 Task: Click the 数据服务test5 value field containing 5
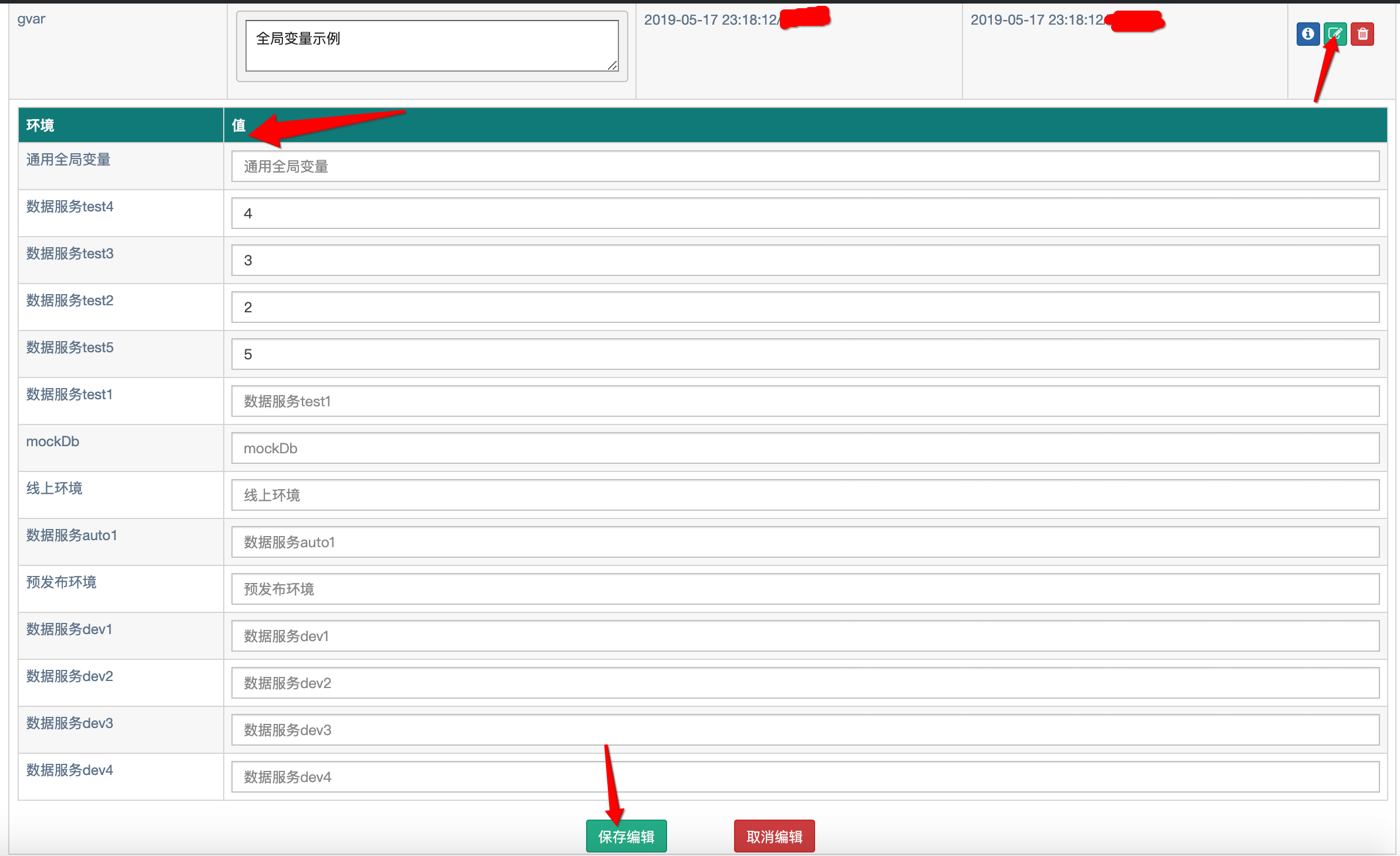coord(805,354)
